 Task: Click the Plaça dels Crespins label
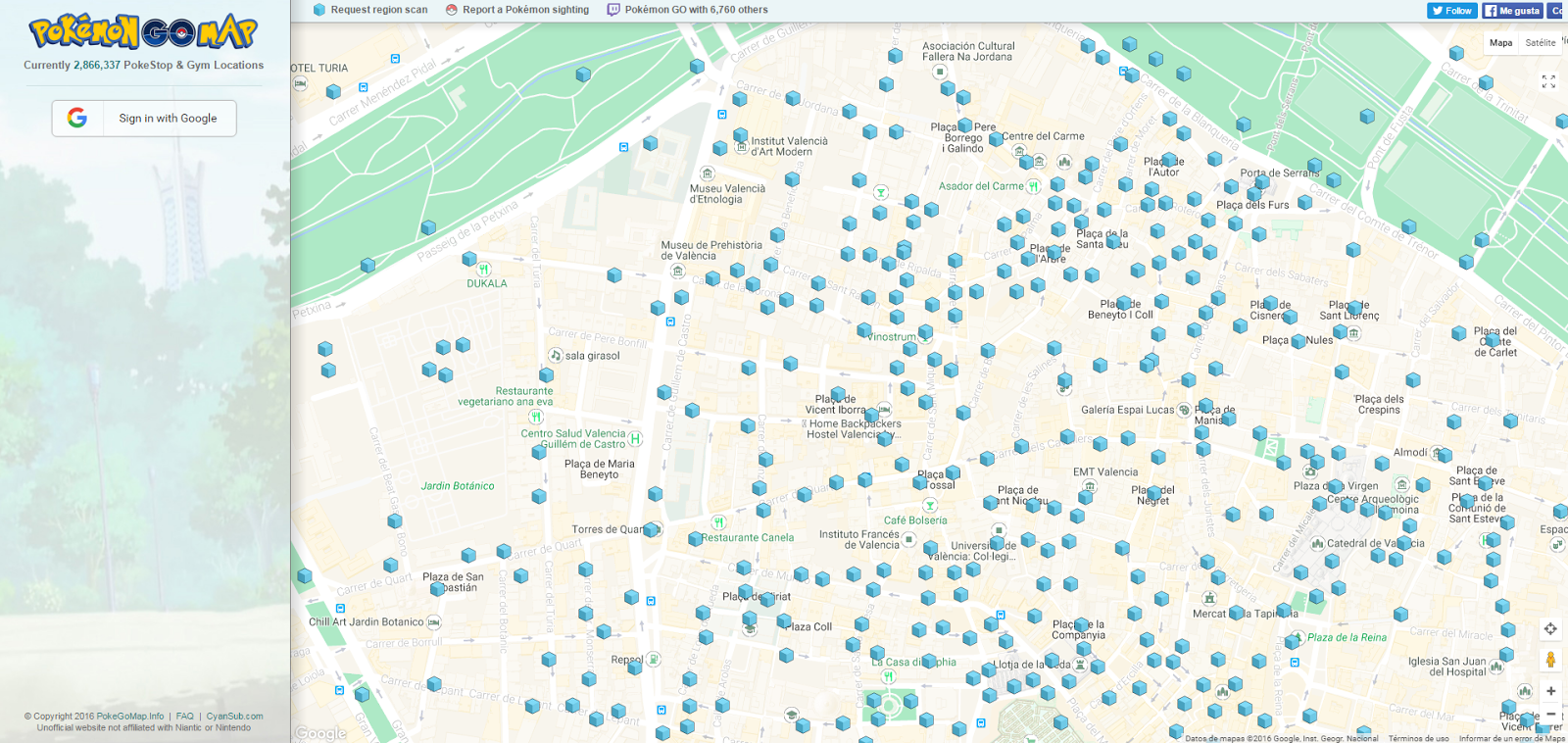[1380, 405]
